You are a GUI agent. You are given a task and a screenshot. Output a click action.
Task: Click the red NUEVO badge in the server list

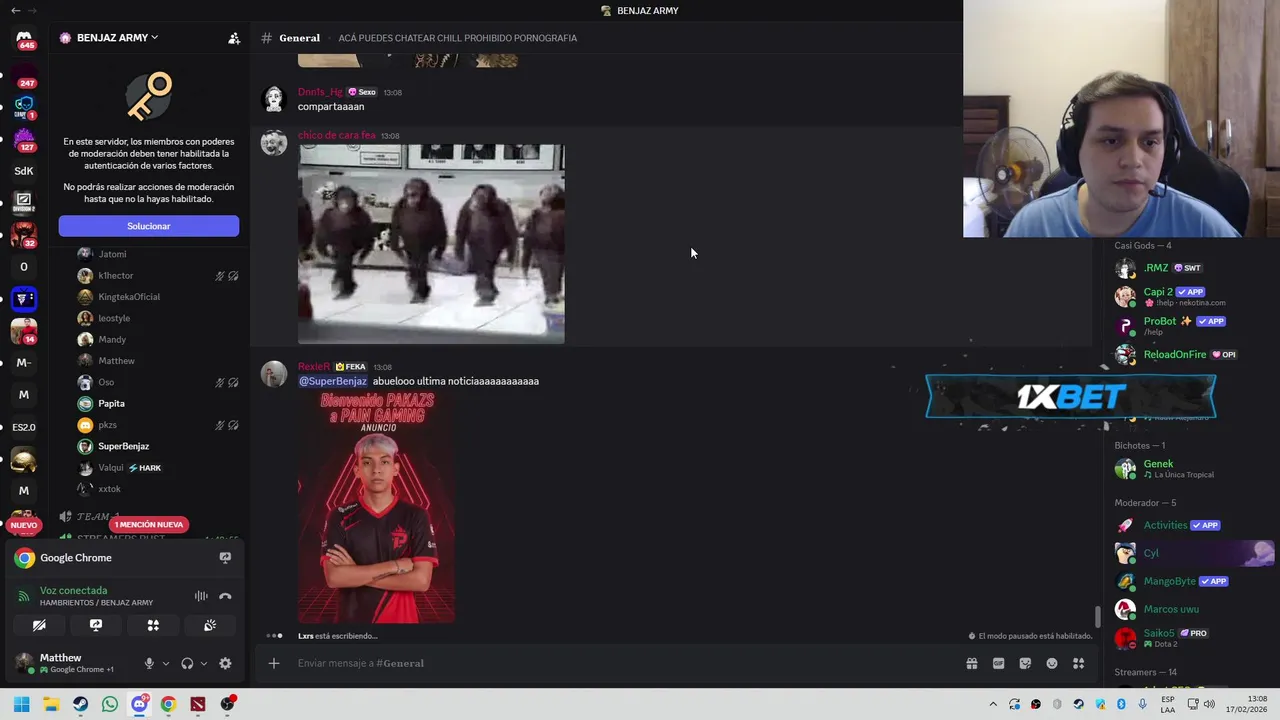pyautogui.click(x=24, y=525)
